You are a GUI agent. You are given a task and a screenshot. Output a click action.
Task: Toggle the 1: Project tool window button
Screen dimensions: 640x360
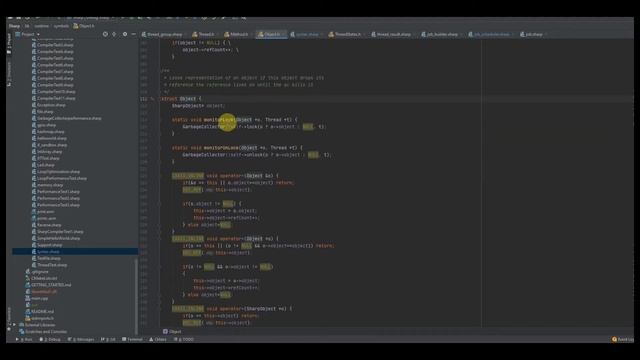click(x=9, y=44)
